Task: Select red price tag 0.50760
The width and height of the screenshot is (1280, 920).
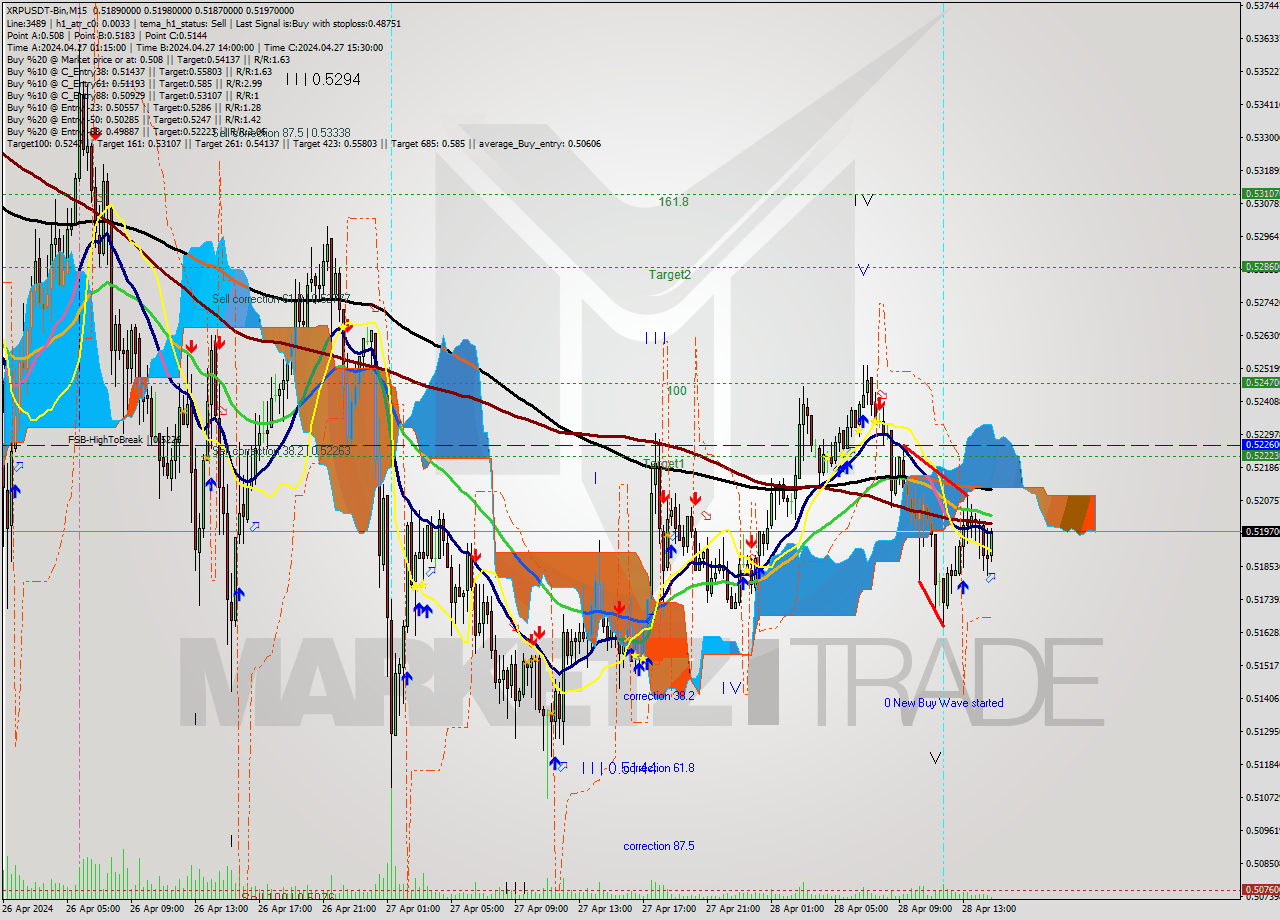Action: [x=1260, y=889]
